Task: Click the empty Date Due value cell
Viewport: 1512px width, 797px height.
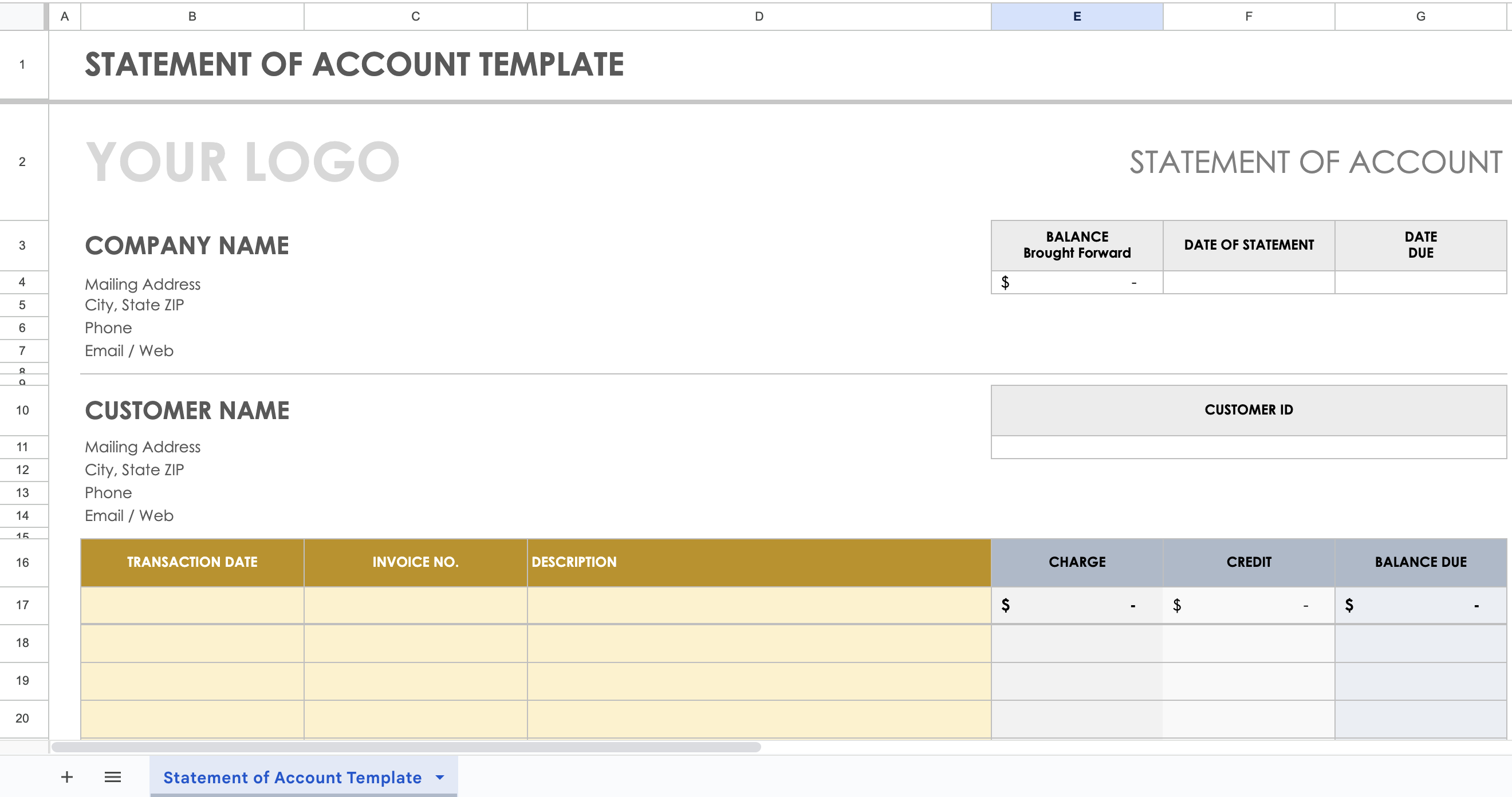Action: tap(1420, 282)
